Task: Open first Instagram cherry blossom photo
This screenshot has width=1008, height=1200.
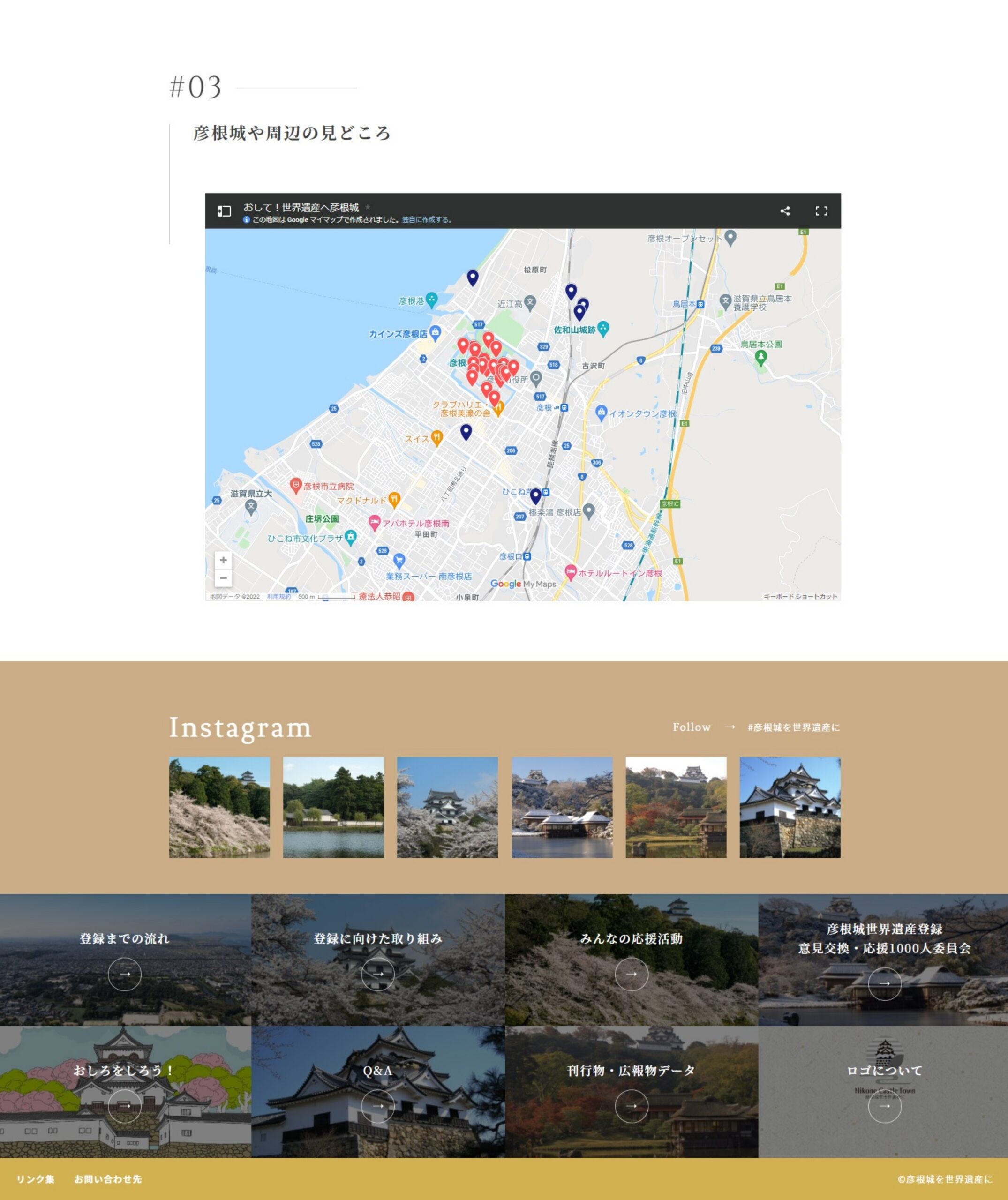Action: [219, 807]
